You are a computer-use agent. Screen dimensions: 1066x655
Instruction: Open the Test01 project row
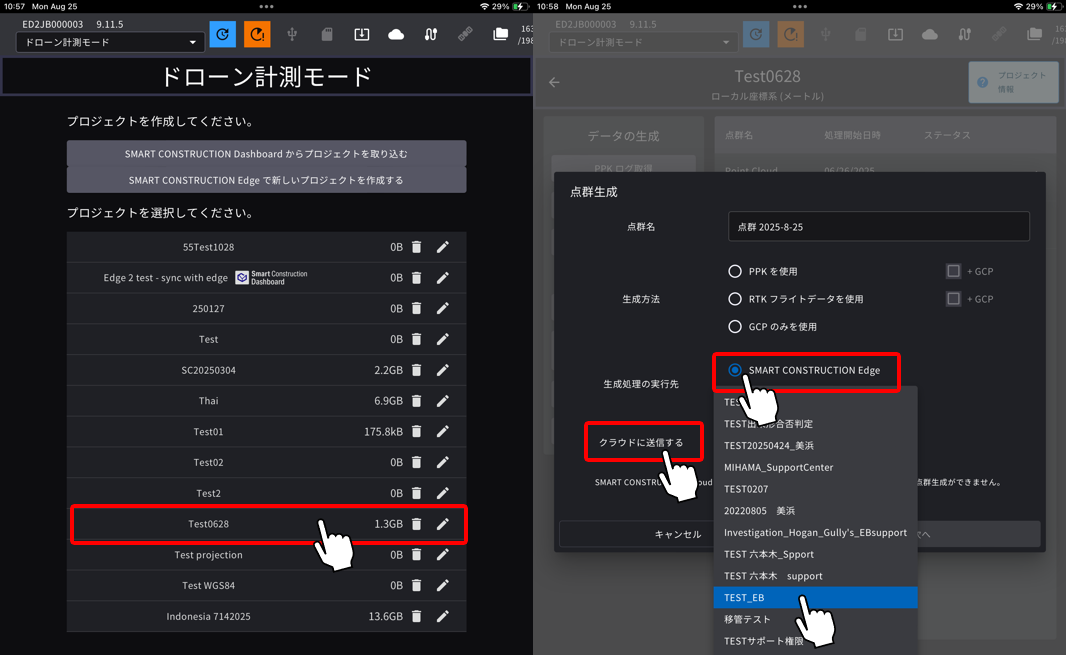266,431
